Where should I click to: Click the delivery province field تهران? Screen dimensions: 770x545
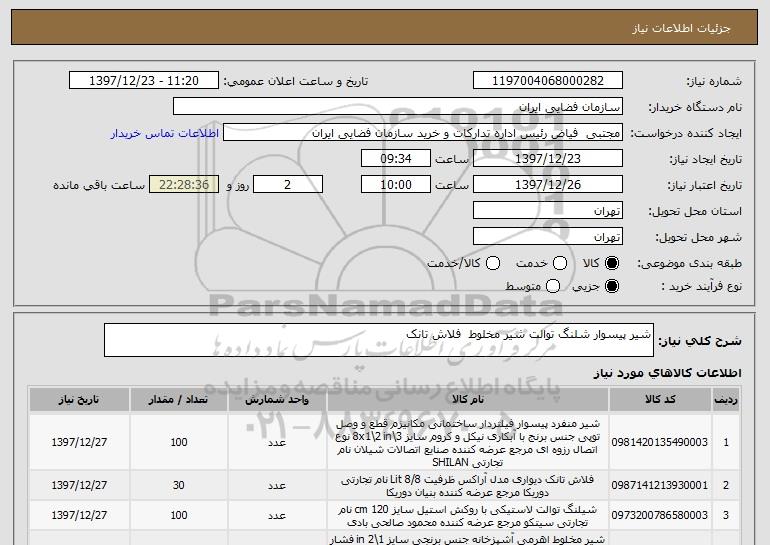click(548, 211)
